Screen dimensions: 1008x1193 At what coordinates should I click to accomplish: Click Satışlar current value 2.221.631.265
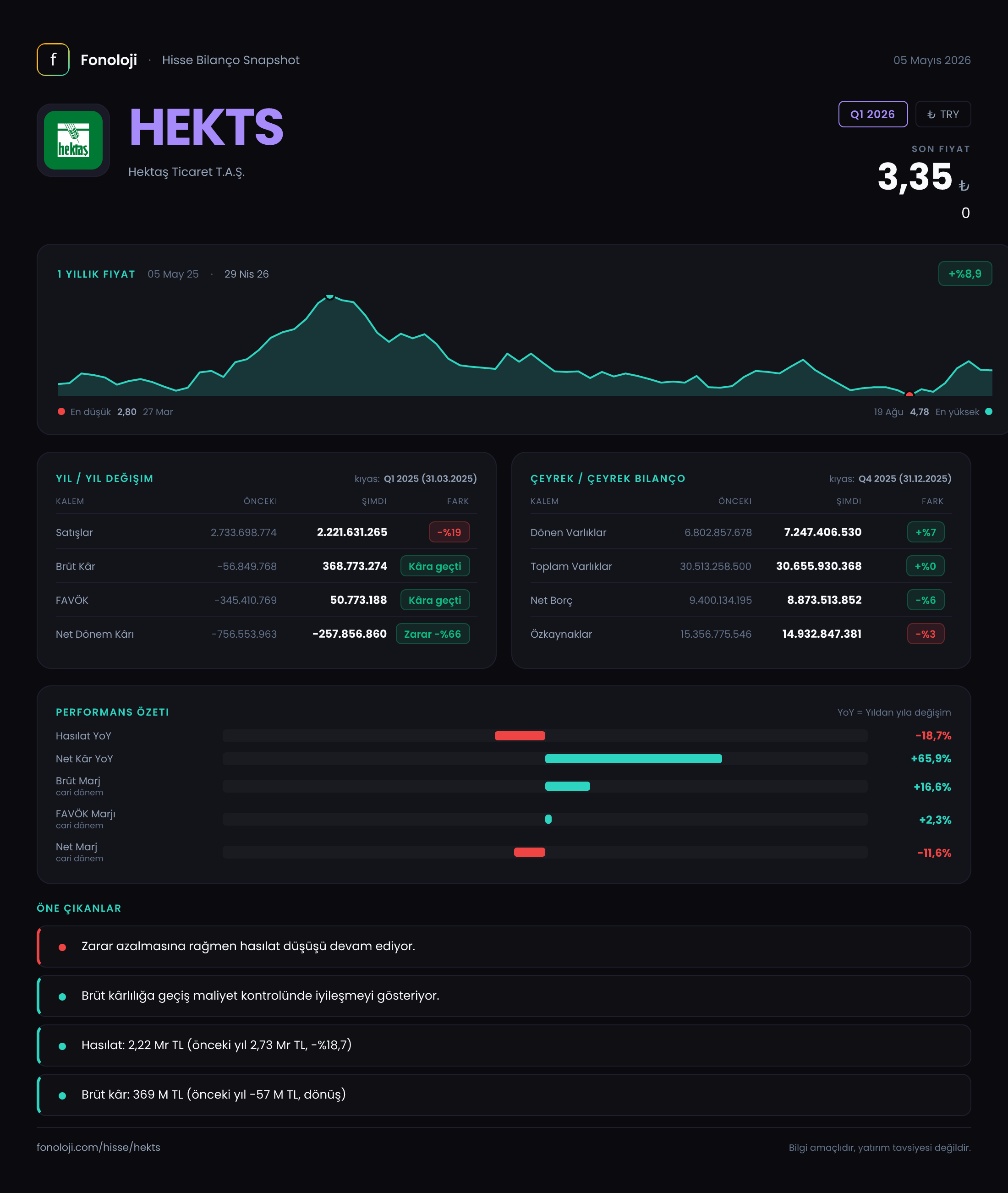pyautogui.click(x=352, y=532)
